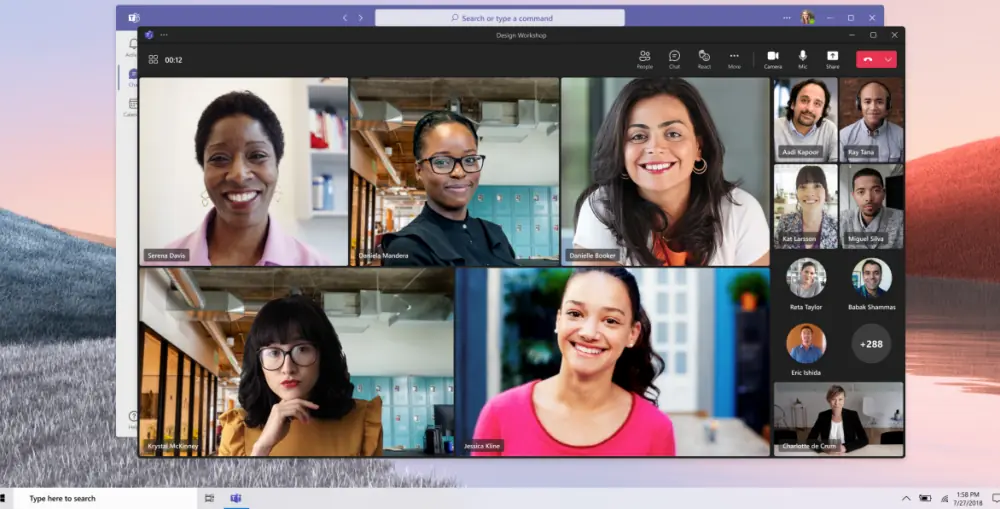Open the People panel in the meeting
Screen dimensions: 1000x509
644,58
